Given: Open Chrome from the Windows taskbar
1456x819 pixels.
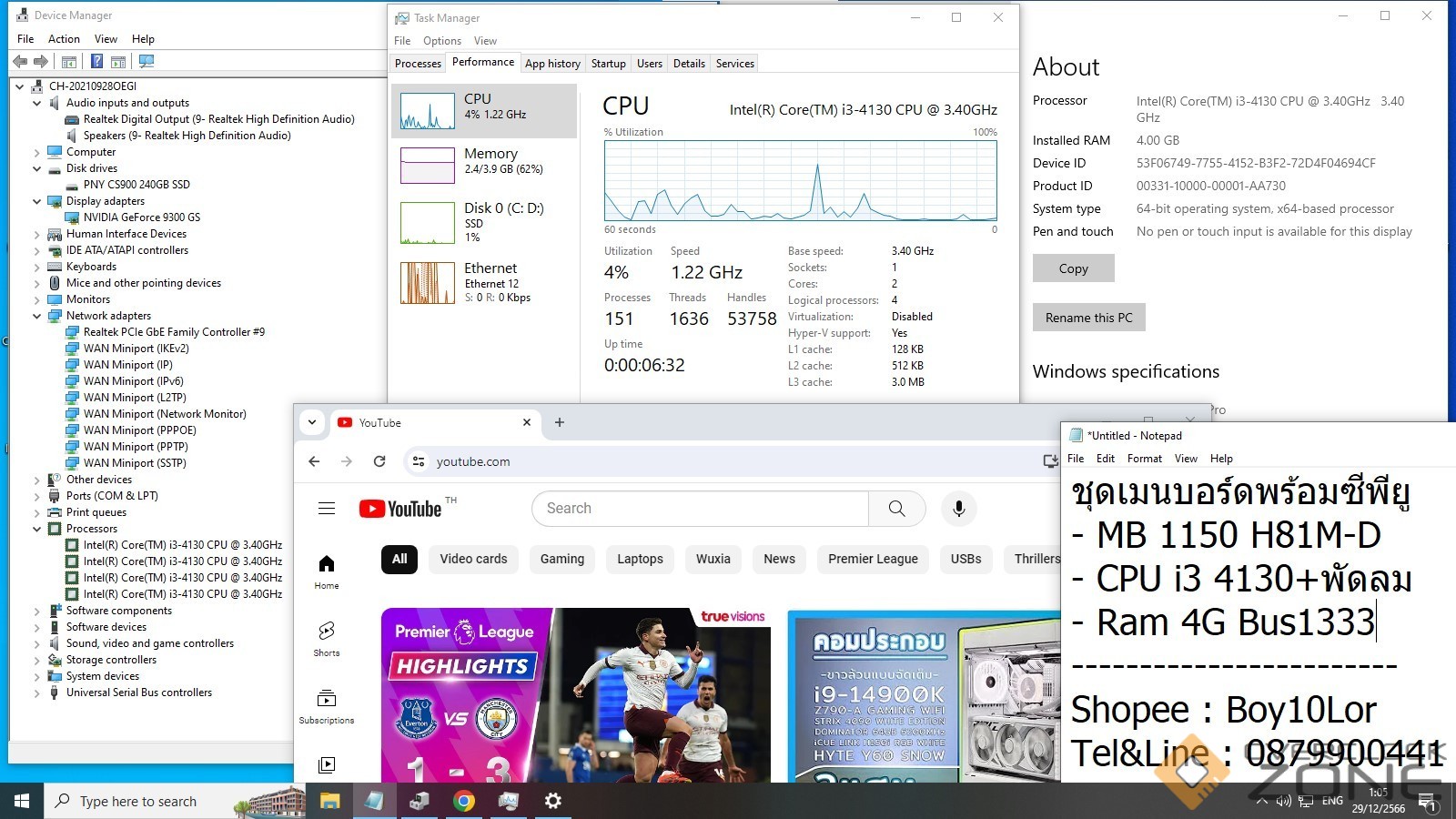Looking at the screenshot, I should click(464, 801).
